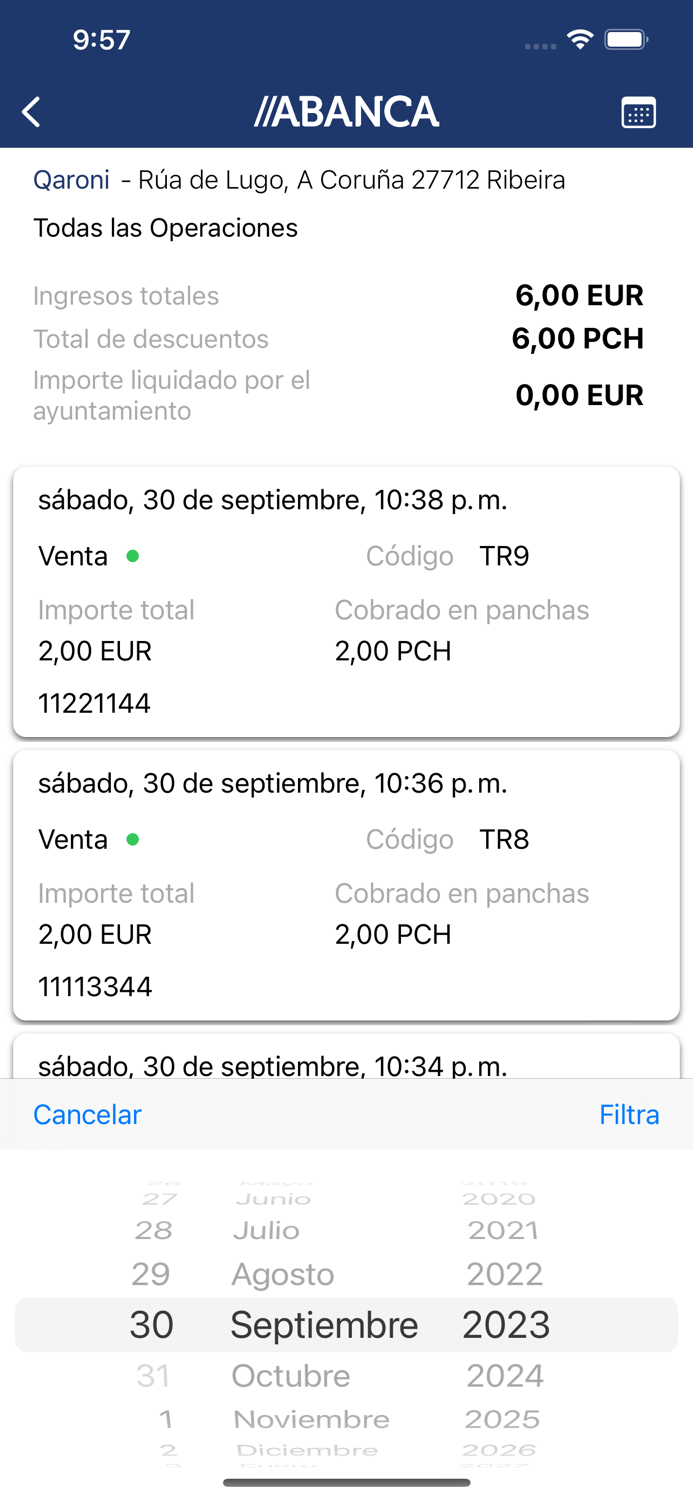693x1500 pixels.
Task: Tap the cellular signal dots in status bar
Action: 538,45
